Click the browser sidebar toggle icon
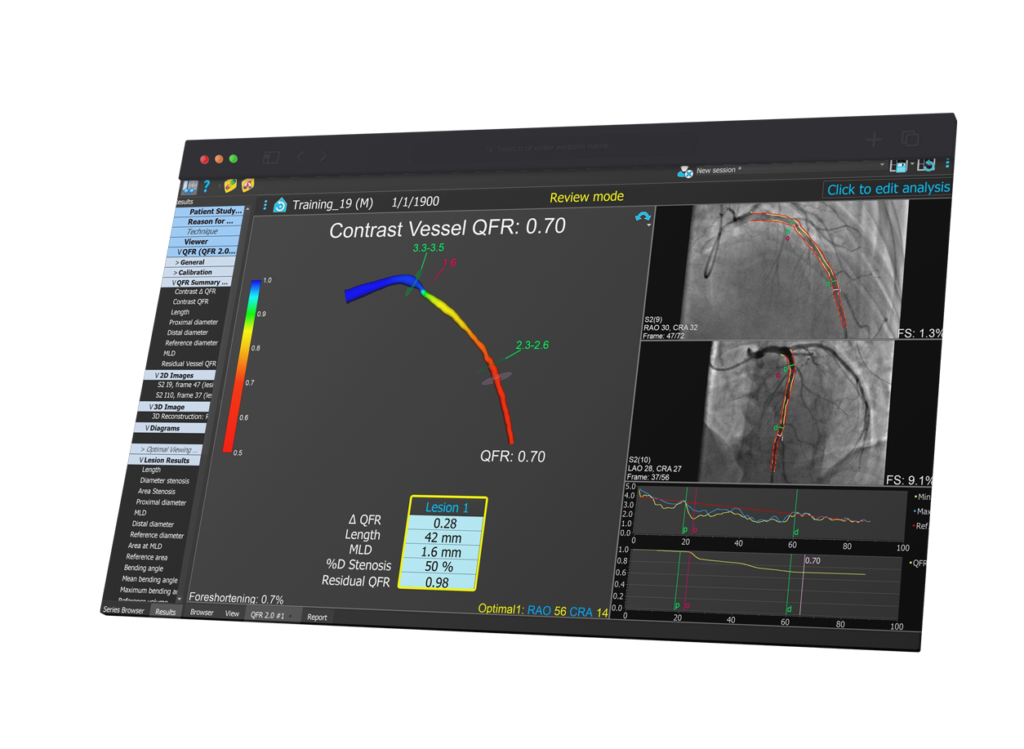 [x=270, y=157]
